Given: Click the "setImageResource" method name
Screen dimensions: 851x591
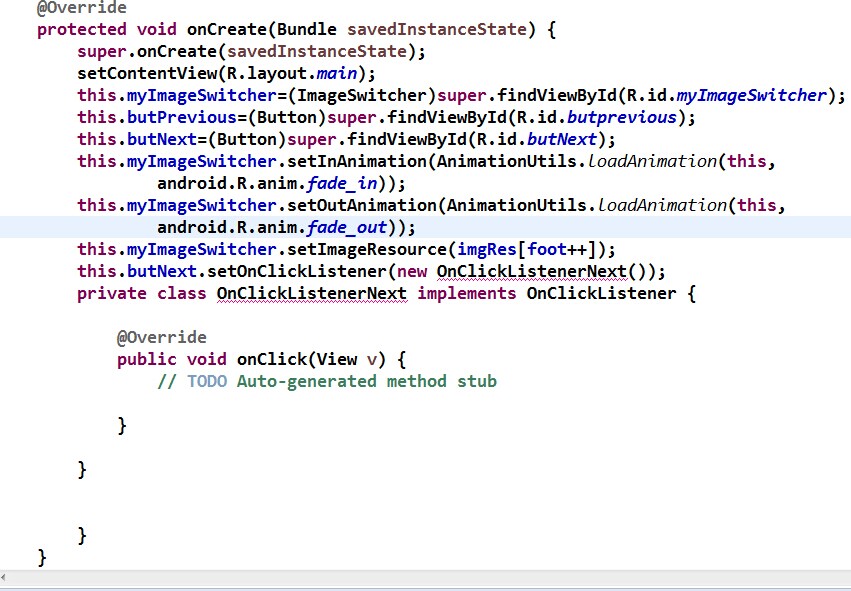Looking at the screenshot, I should pyautogui.click(x=367, y=249).
